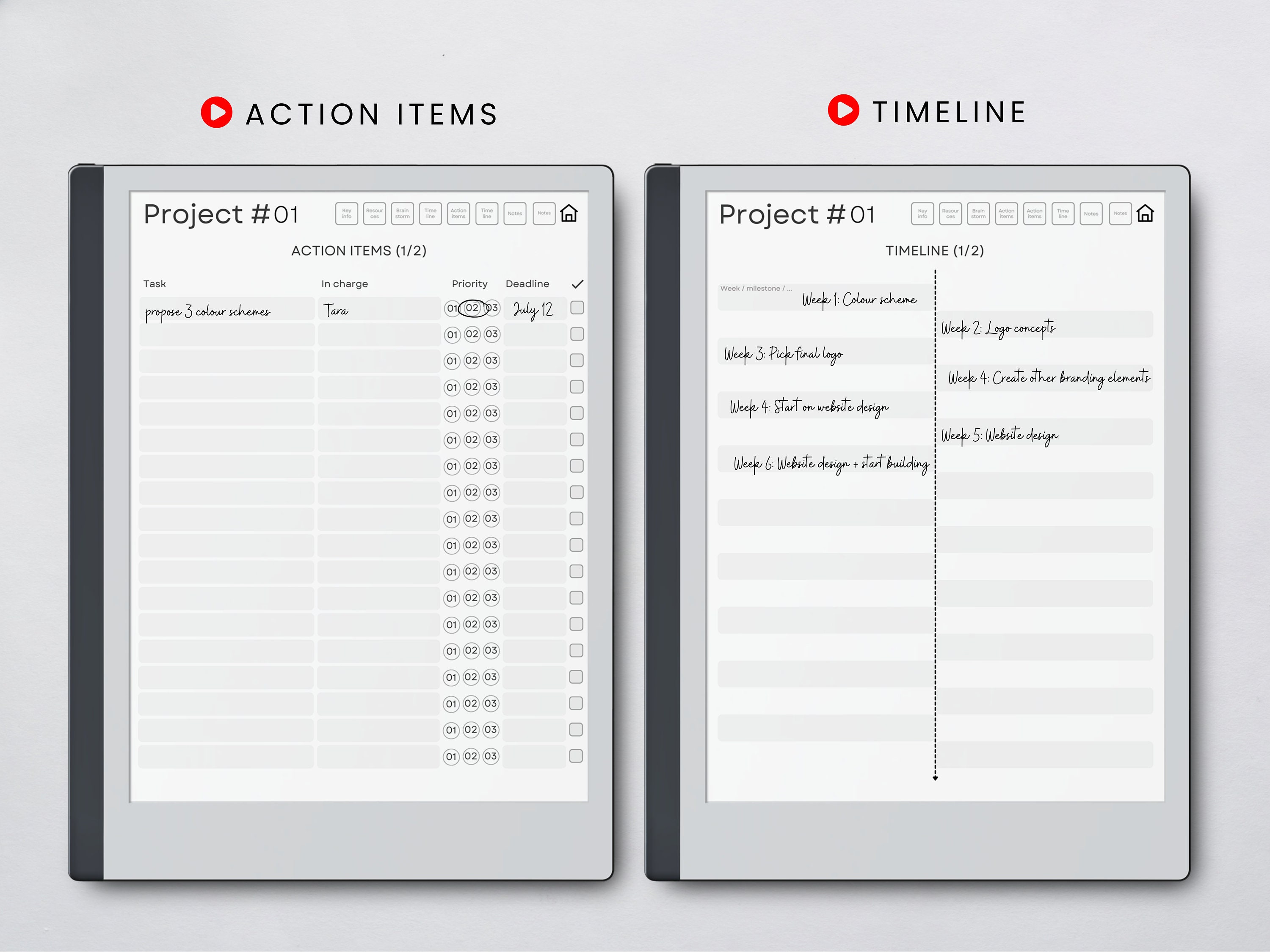Open the Notes section from the Action Items toolbar
The height and width of the screenshot is (952, 1270).
coord(514,214)
